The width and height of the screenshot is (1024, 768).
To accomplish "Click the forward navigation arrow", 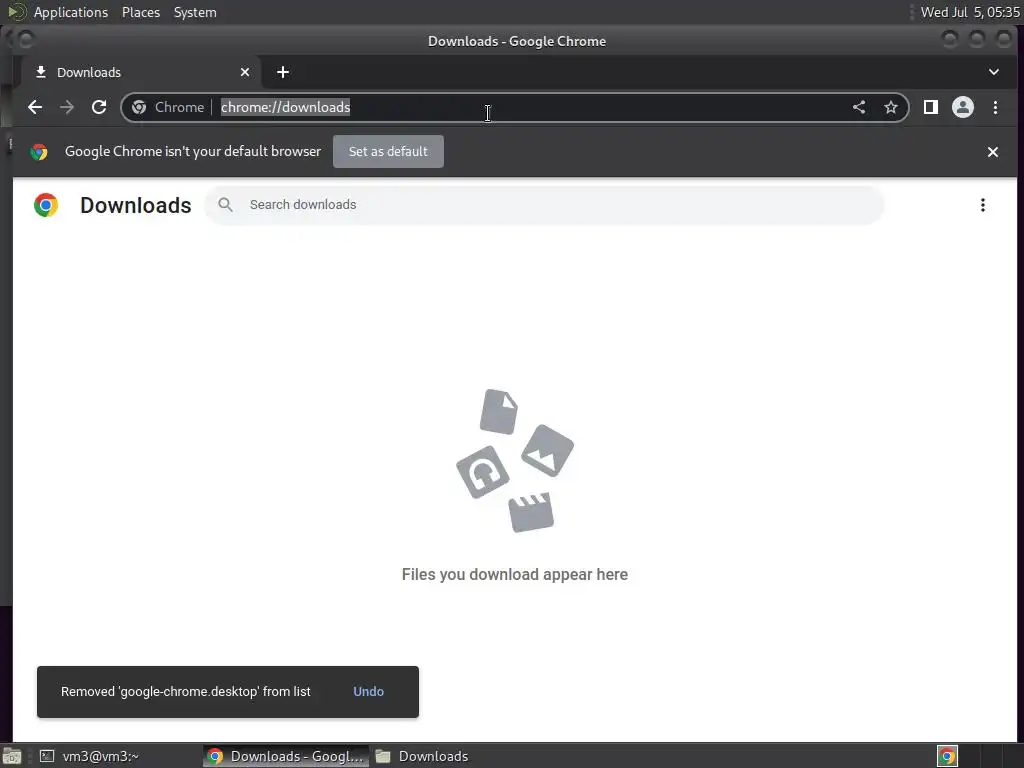I will point(67,107).
